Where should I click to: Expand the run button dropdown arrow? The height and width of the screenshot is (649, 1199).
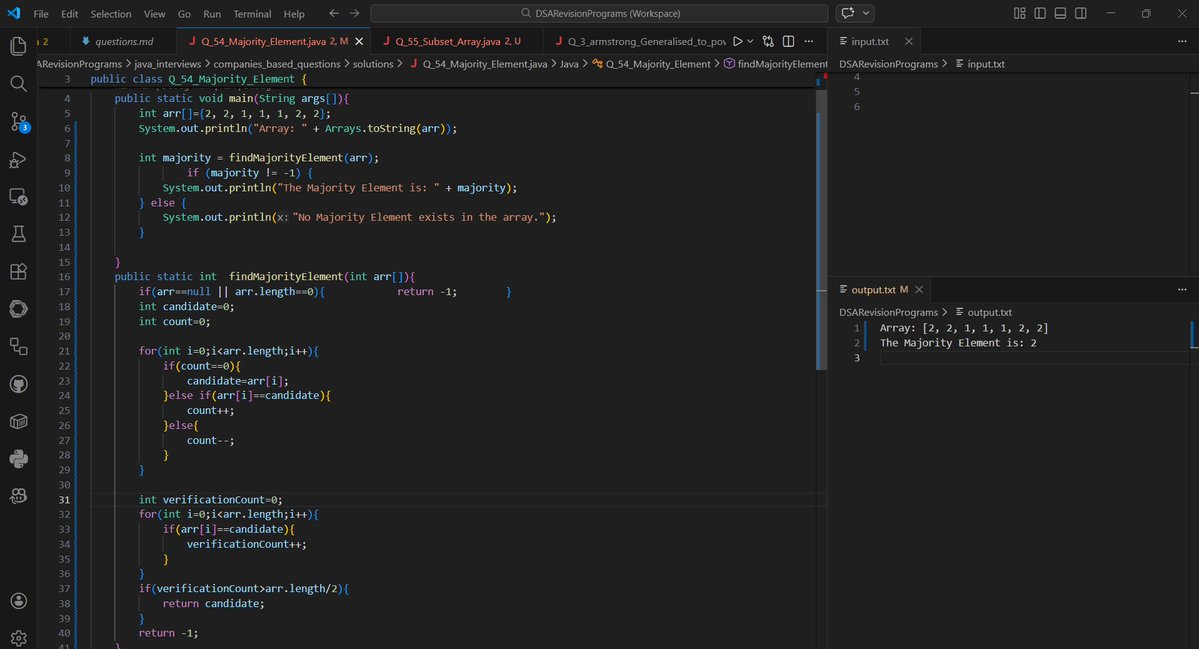[x=750, y=41]
